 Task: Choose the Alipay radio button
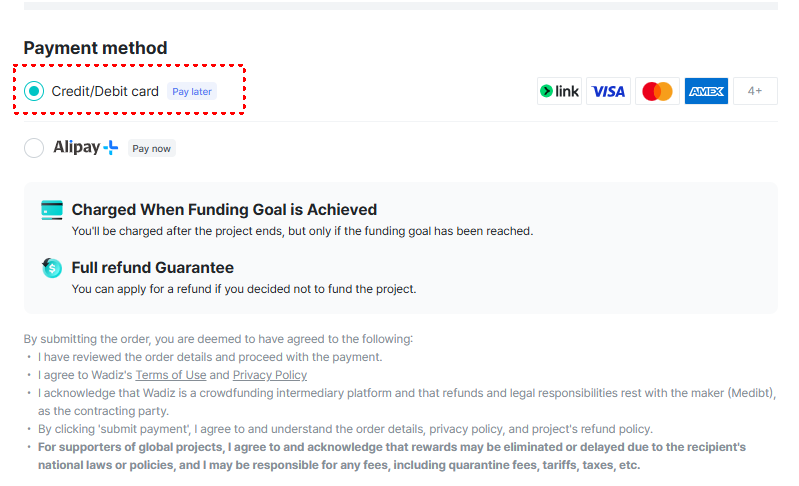tap(34, 148)
